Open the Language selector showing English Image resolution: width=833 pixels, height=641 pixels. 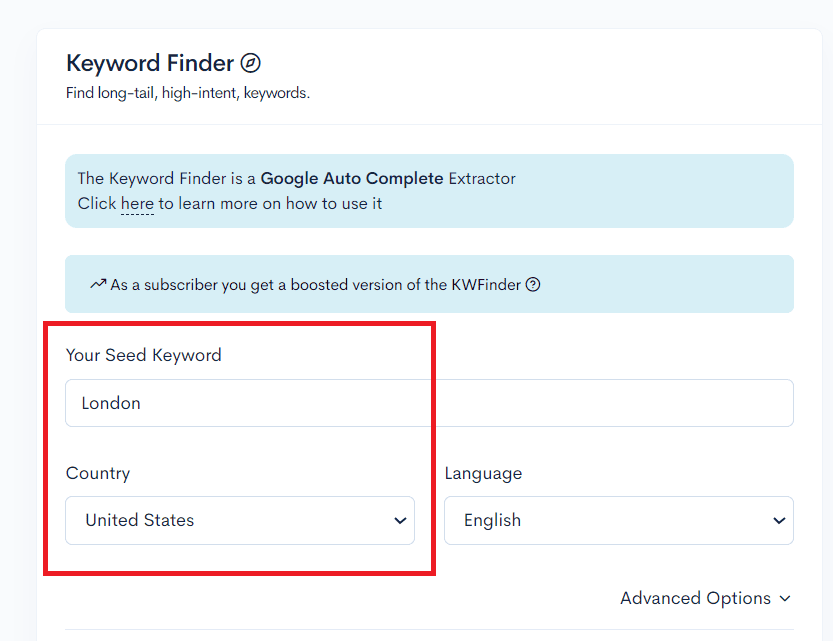click(618, 520)
